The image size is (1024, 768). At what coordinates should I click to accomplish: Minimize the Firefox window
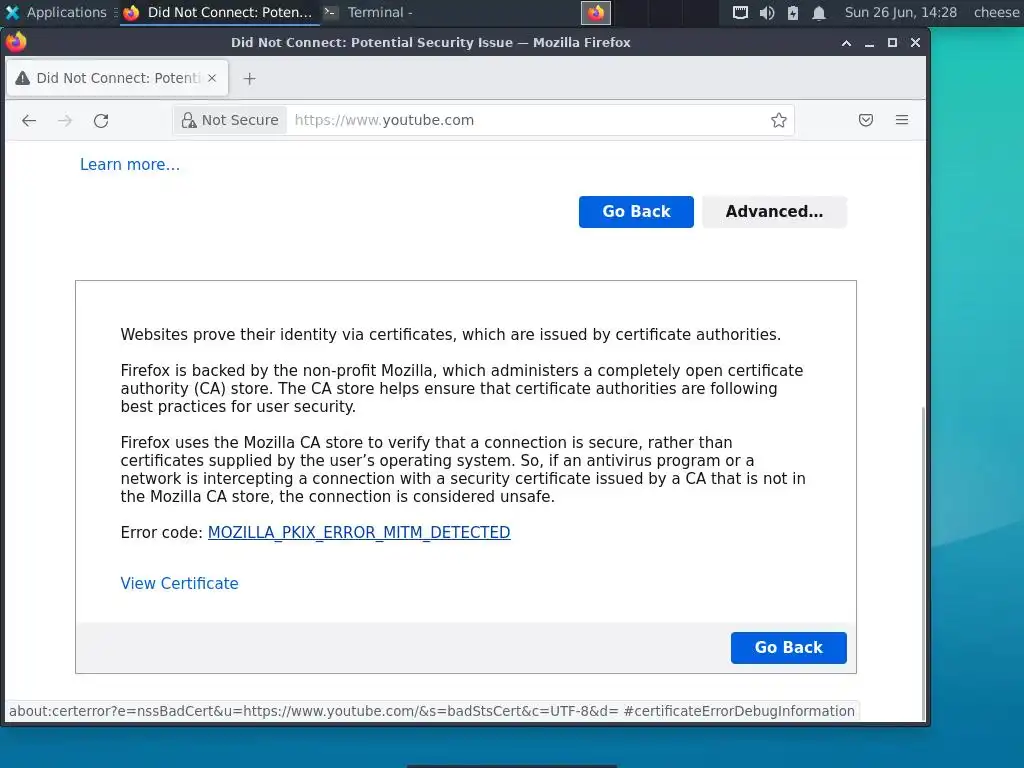tap(869, 43)
